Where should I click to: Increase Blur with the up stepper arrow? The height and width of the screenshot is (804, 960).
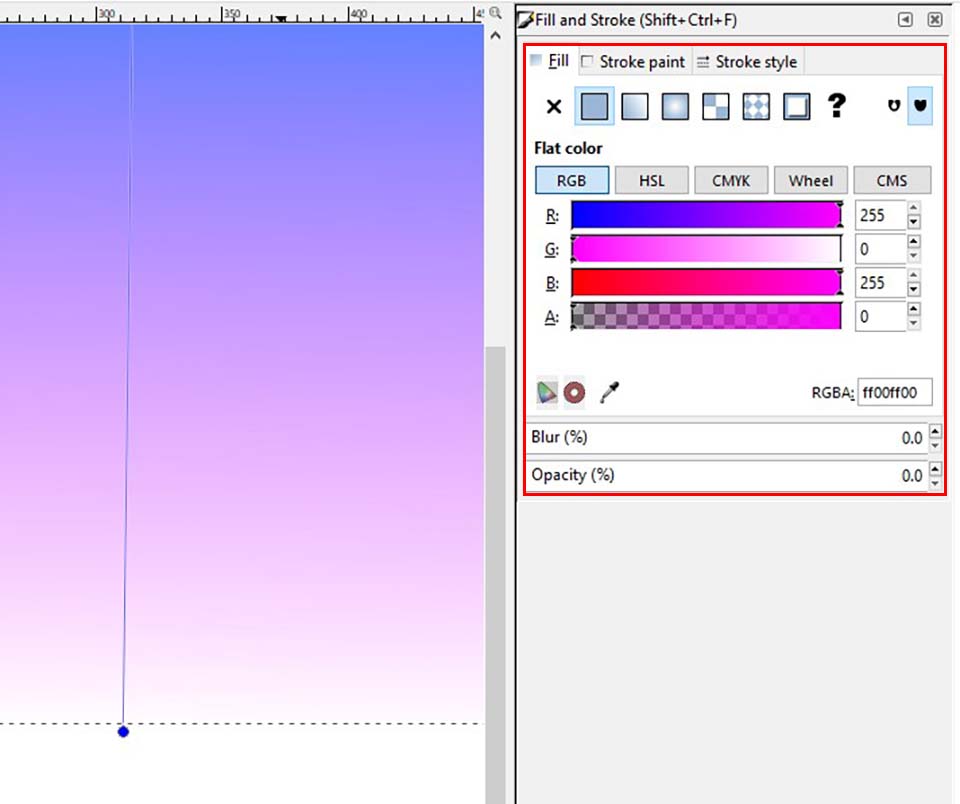(x=934, y=431)
